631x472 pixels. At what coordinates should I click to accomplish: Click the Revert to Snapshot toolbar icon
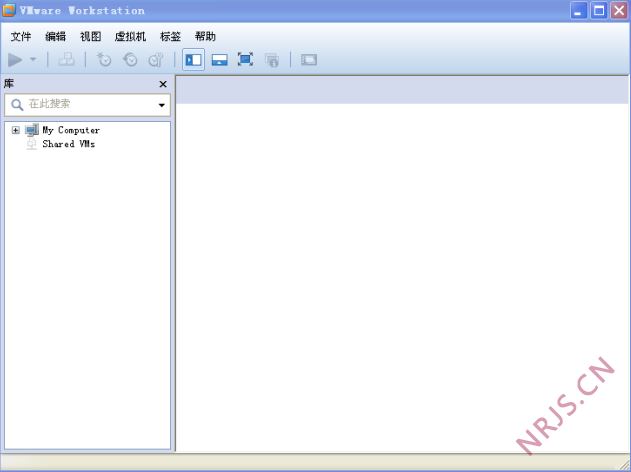click(130, 60)
